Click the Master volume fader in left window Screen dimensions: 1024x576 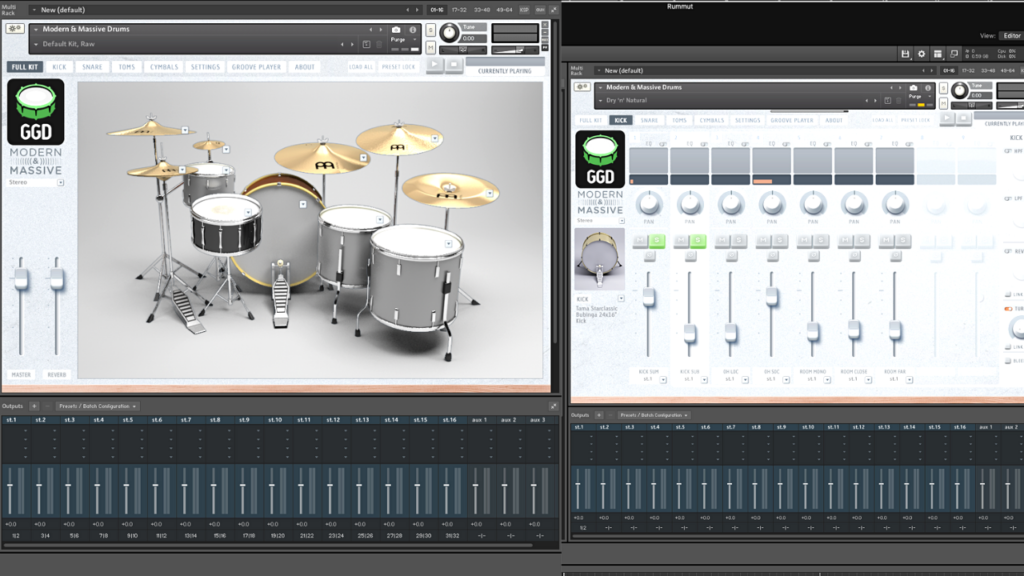click(21, 280)
